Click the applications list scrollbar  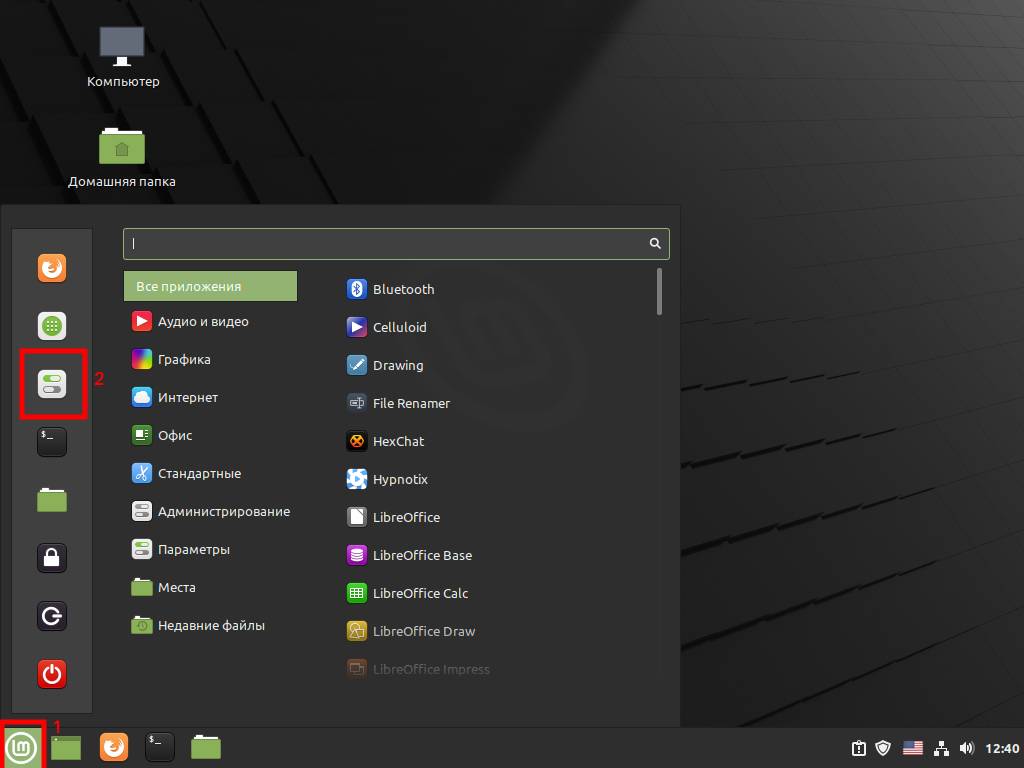click(x=659, y=292)
